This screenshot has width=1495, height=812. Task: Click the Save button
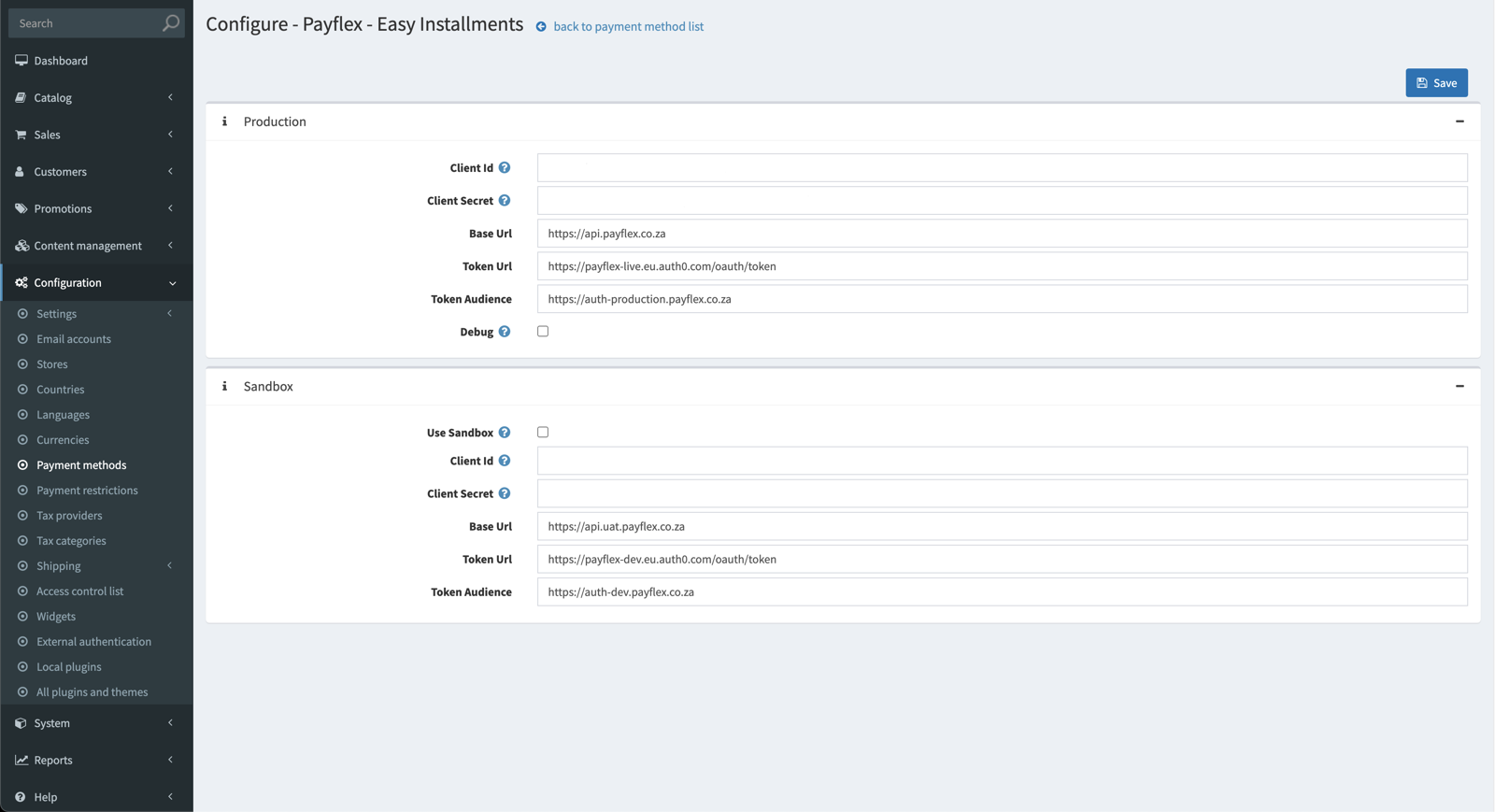1436,83
